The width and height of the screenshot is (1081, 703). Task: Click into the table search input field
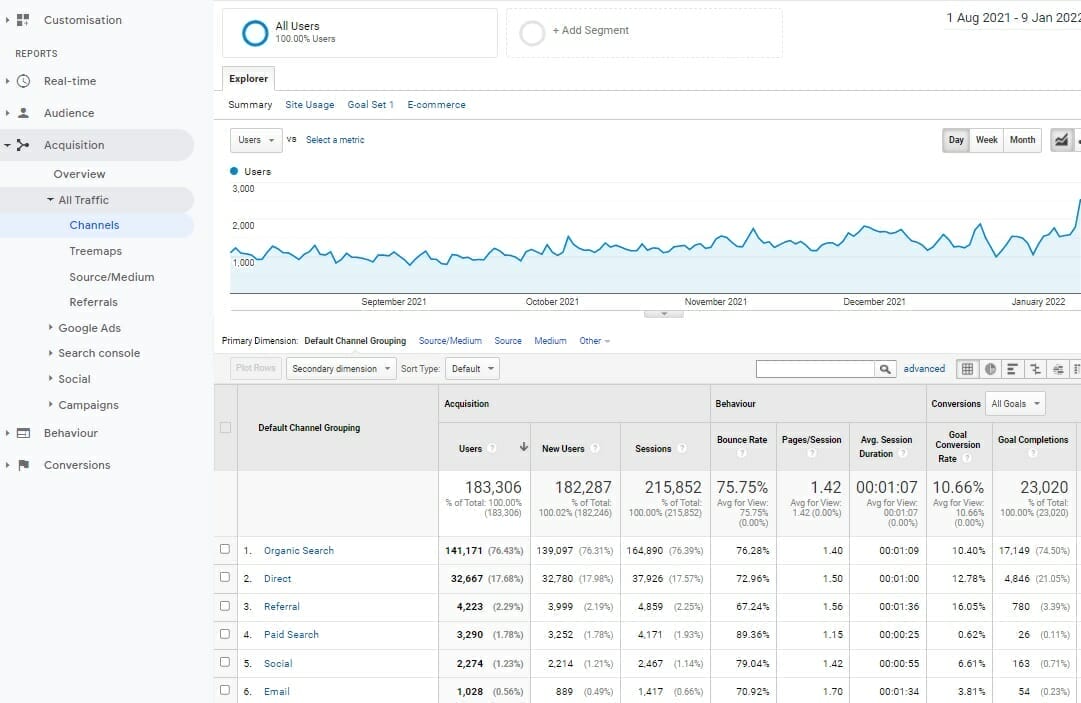coord(815,369)
